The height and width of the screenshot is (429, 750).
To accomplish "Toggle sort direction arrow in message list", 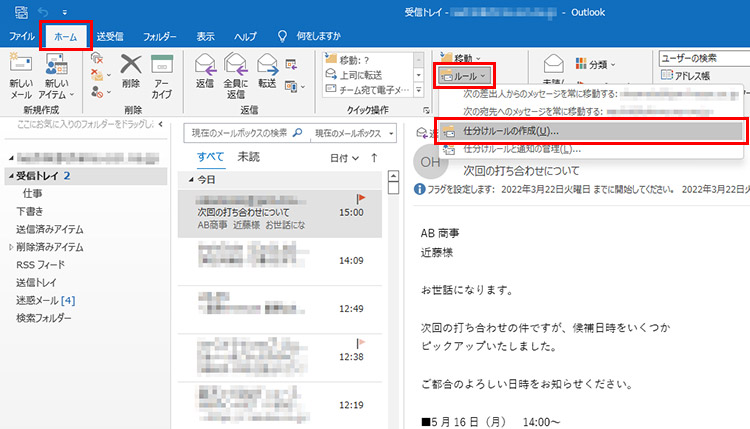I will 374,158.
